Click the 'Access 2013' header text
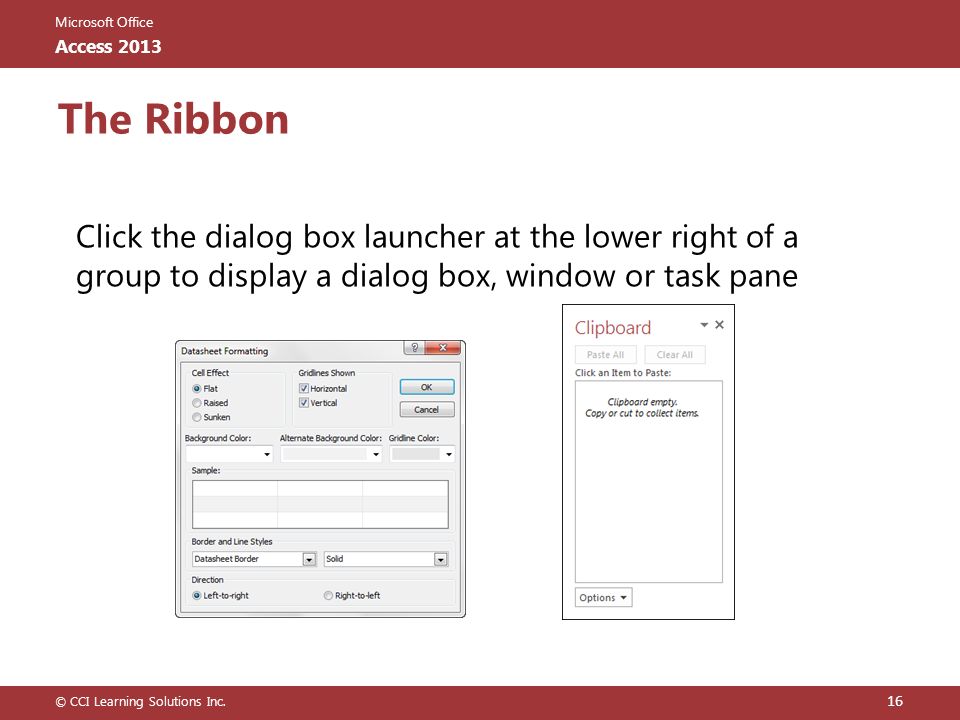The image size is (960, 720). tap(108, 47)
